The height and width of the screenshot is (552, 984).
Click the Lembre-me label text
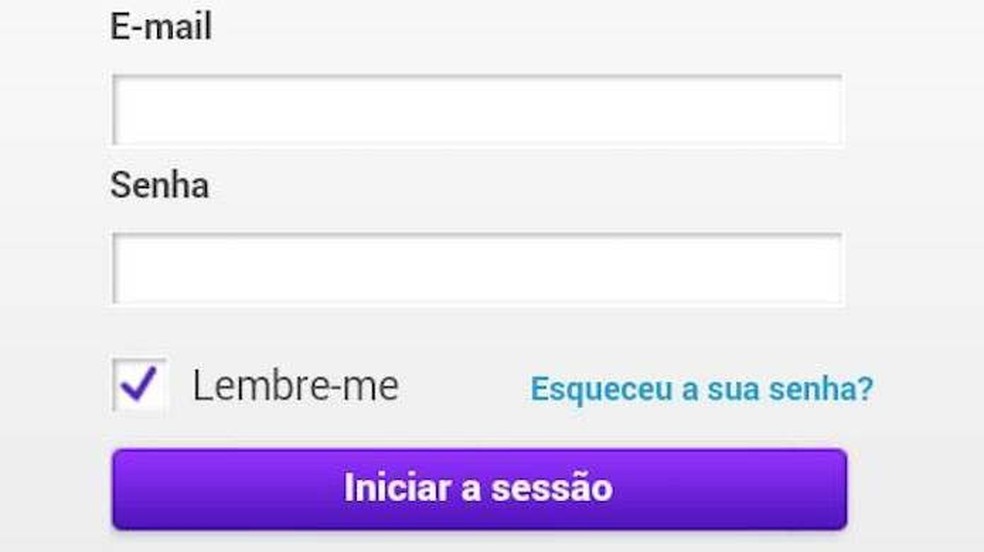click(295, 385)
